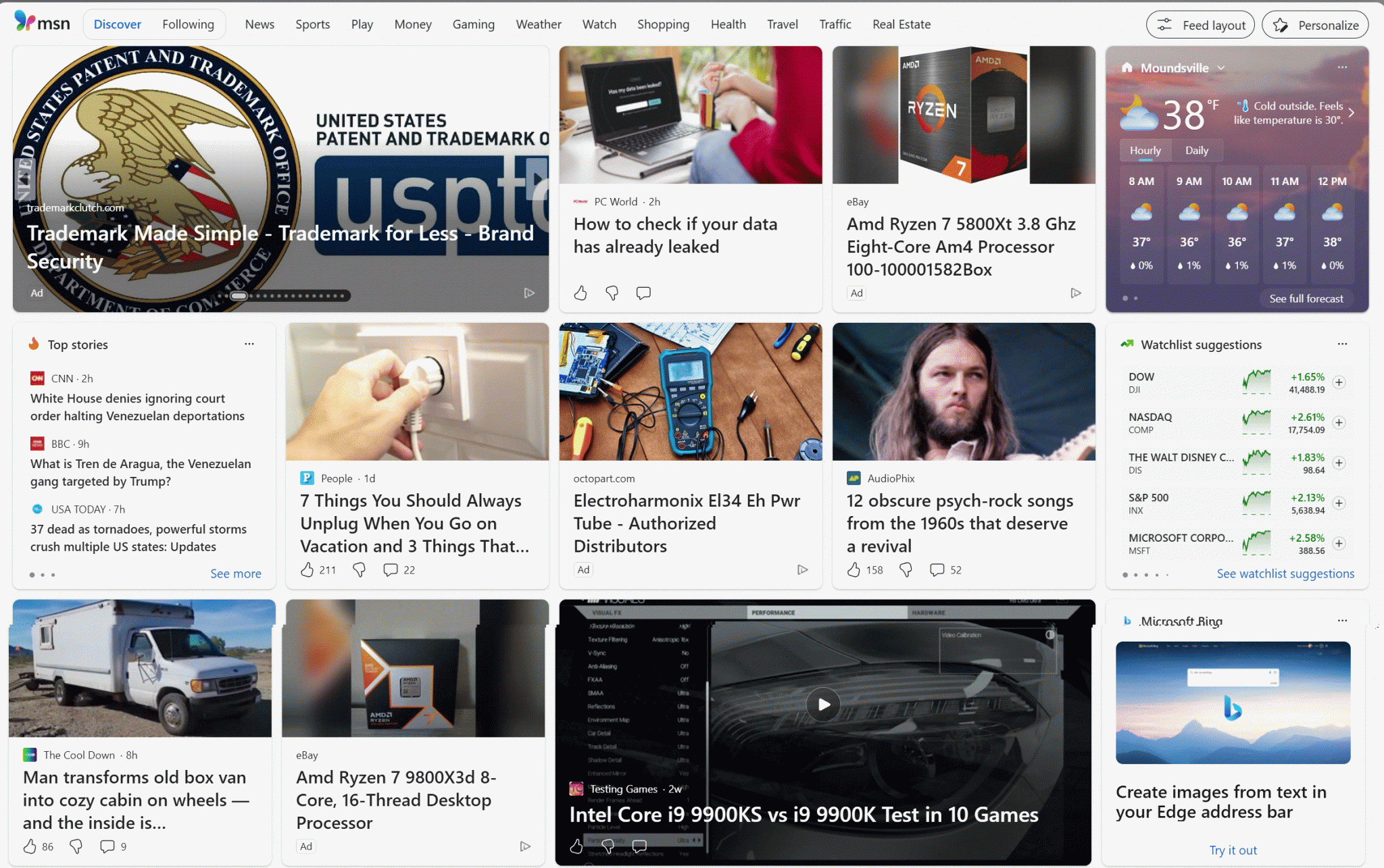Viewport: 1384px width, 868px height.
Task: Open the Real Estate section
Action: point(901,24)
